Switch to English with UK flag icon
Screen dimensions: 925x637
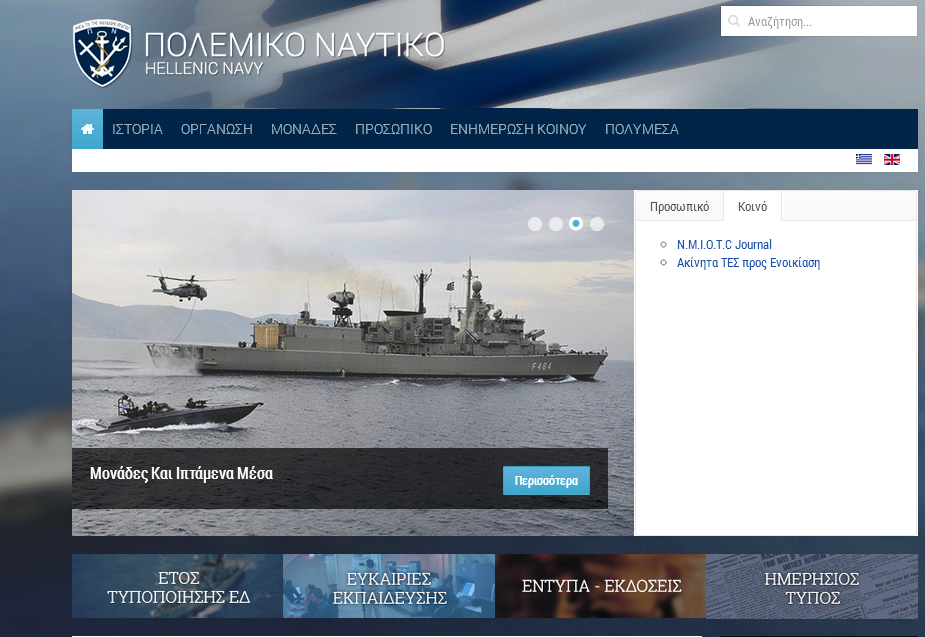(891, 159)
